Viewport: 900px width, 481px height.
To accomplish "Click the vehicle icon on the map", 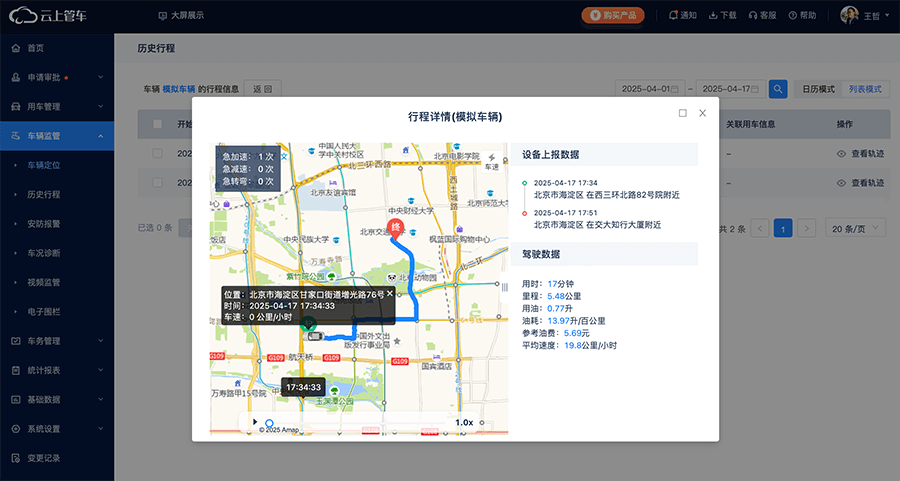I will [315, 336].
